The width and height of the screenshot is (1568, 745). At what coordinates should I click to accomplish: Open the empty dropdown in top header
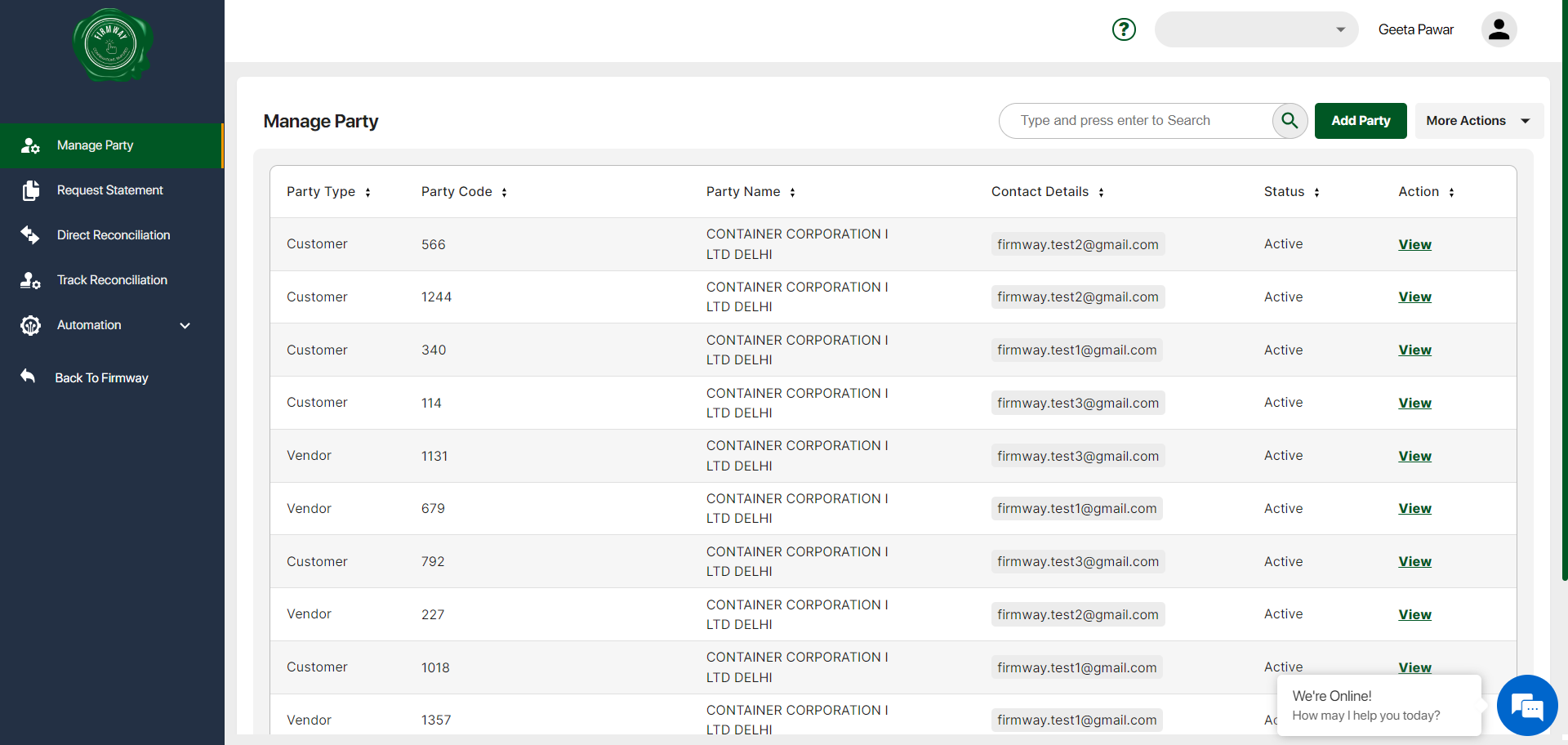point(1256,29)
